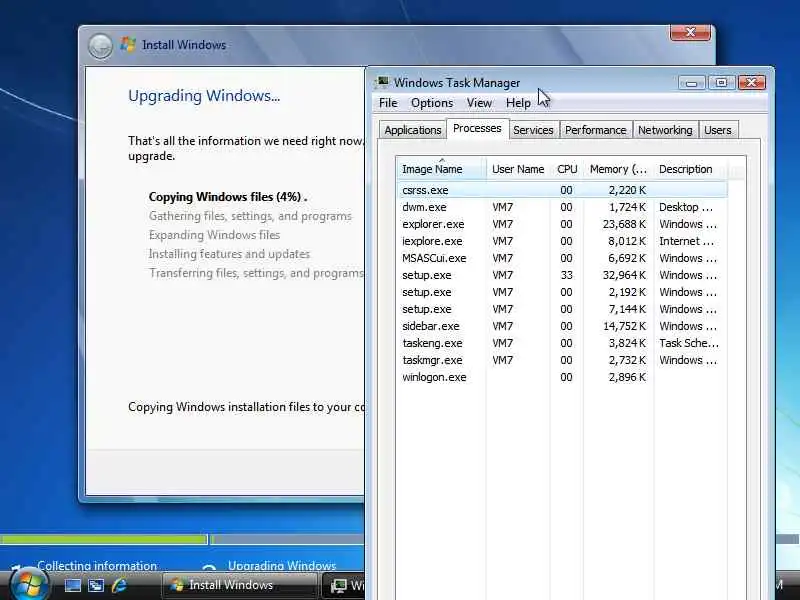The width and height of the screenshot is (800, 600).
Task: Select the taskeng.exe process row
Action: coord(562,343)
